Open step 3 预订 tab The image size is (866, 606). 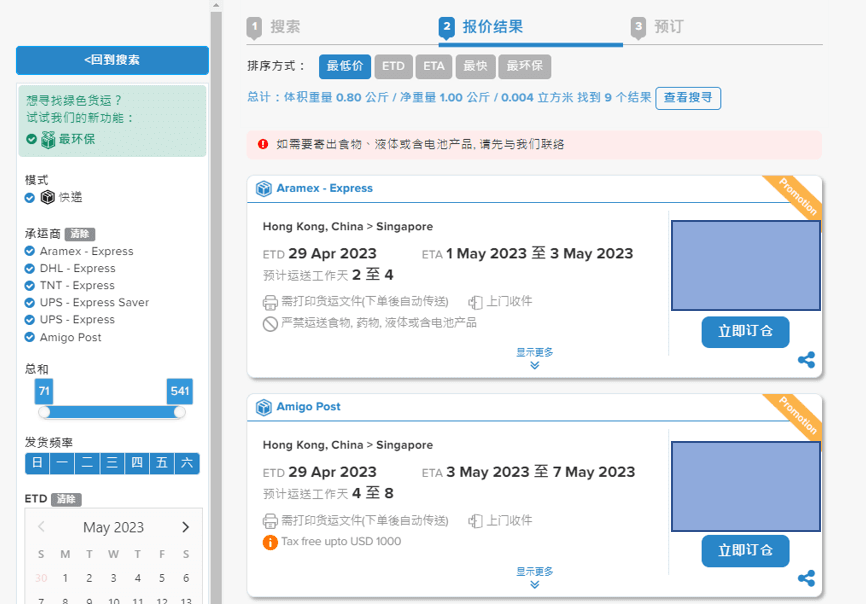click(657, 27)
